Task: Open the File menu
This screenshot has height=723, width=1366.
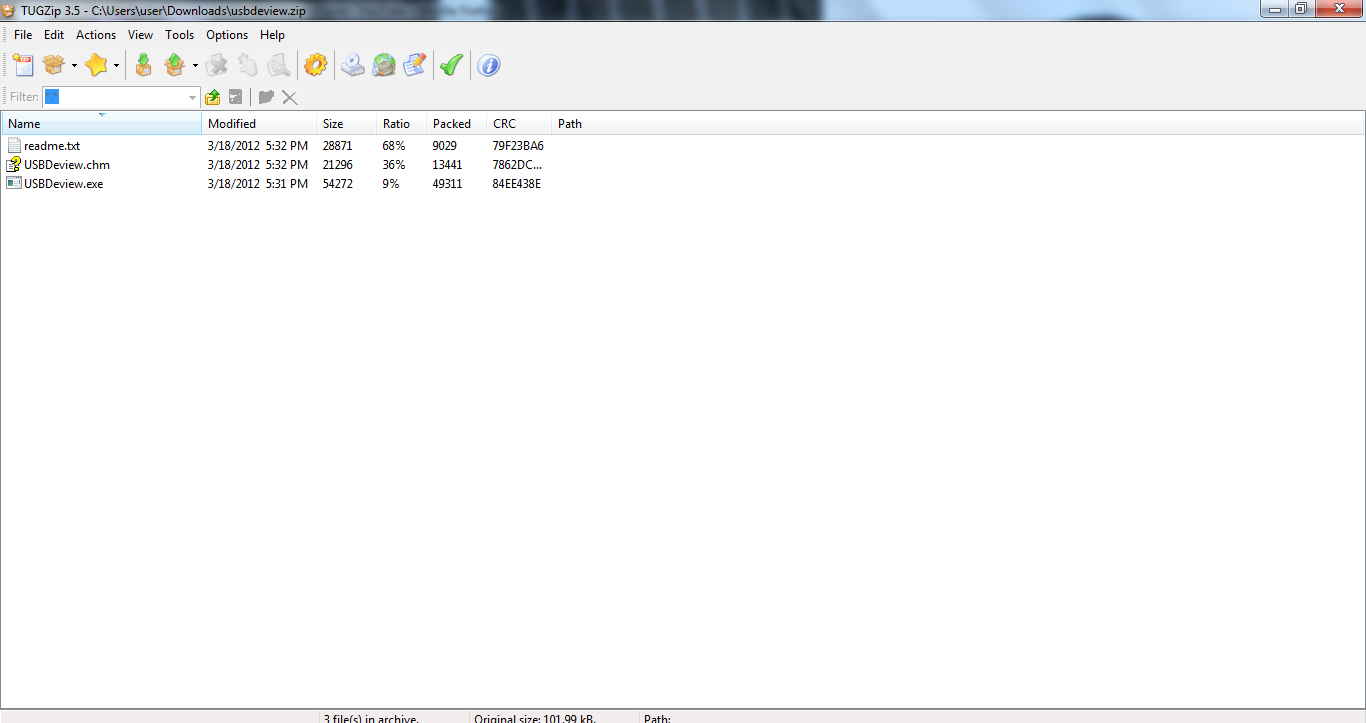Action: pos(23,35)
